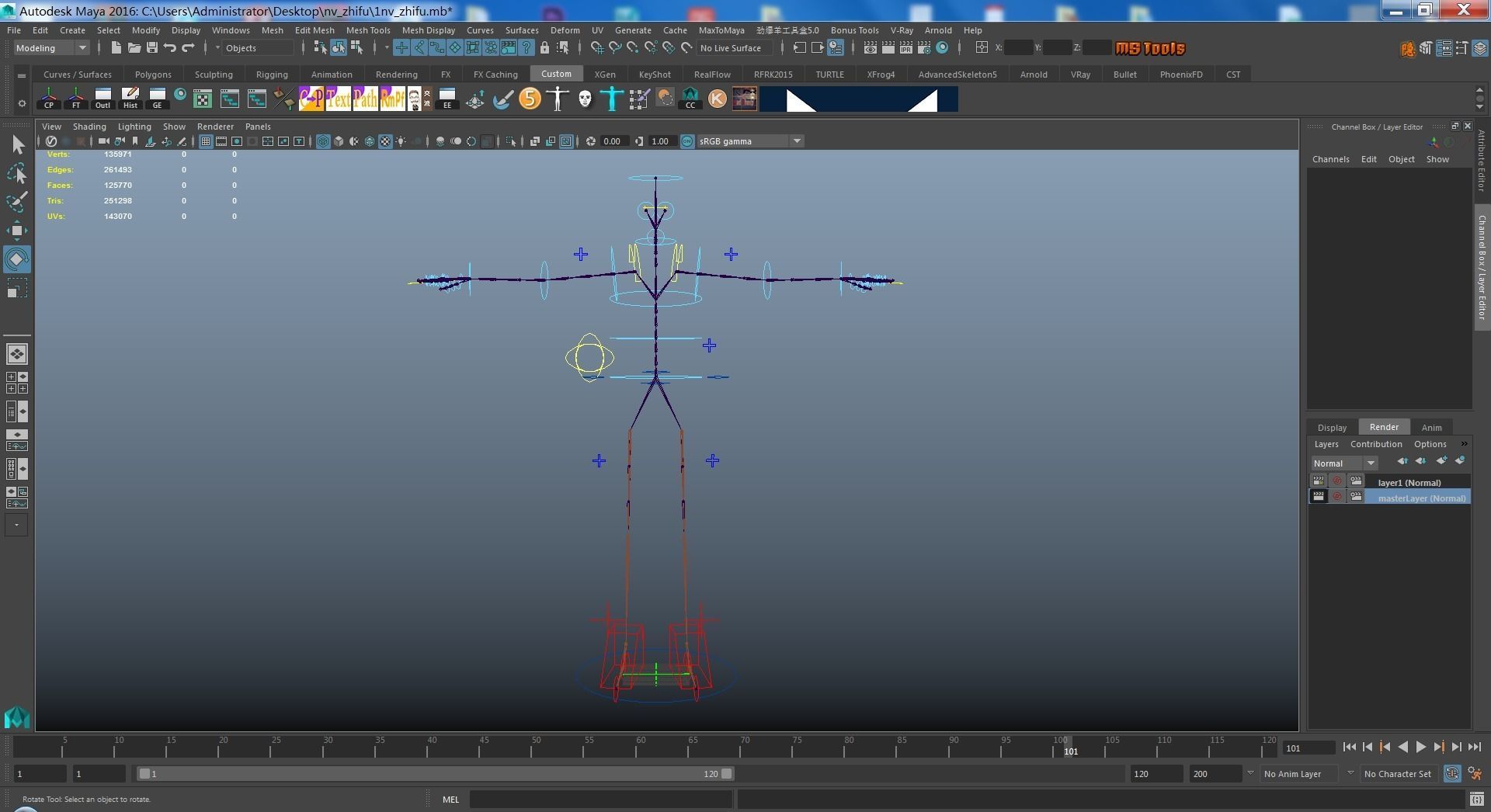Open the viewport Shading menu
Image resolution: width=1491 pixels, height=812 pixels.
(89, 127)
